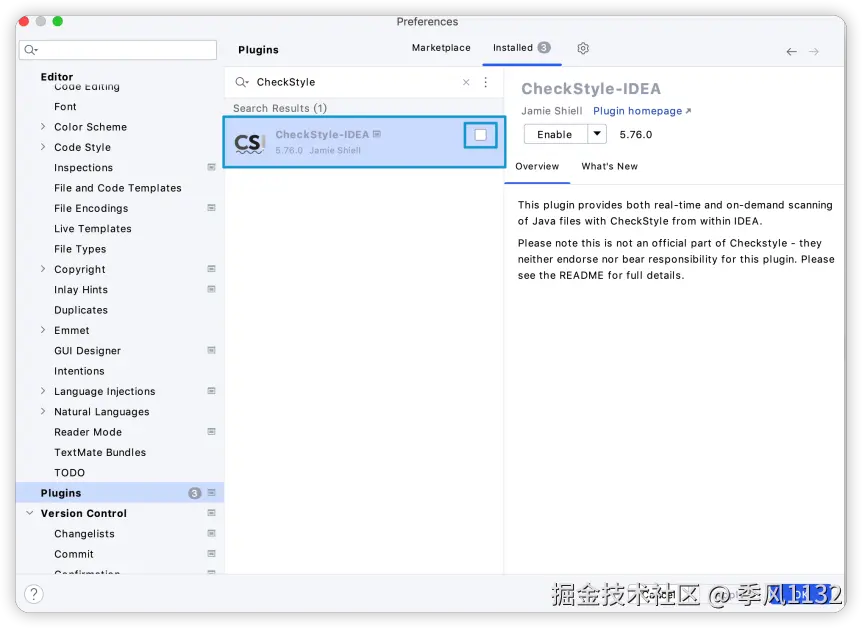This screenshot has width=862, height=628.
Task: Click the project-level icon beside Commit
Action: click(211, 554)
